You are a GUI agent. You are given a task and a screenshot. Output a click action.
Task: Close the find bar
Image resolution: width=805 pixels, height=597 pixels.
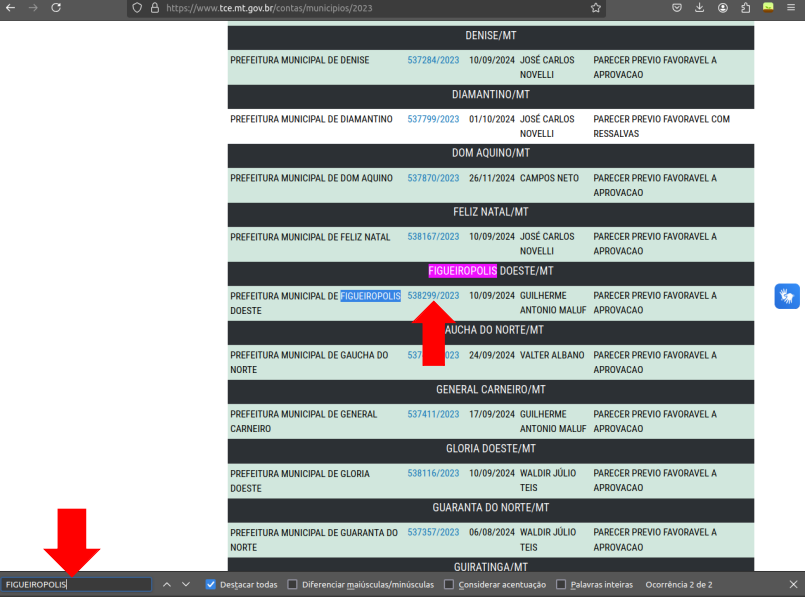pyautogui.click(x=793, y=584)
